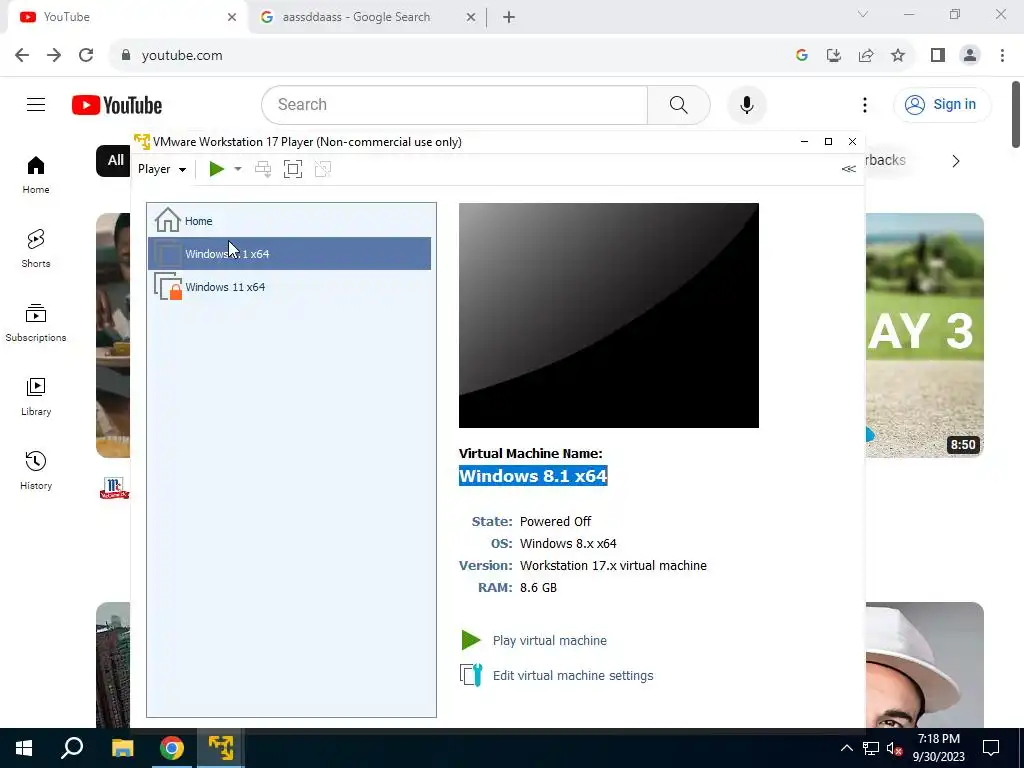1024x768 pixels.
Task: Click the "8.6 GB" RAM value
Action: pos(538,587)
